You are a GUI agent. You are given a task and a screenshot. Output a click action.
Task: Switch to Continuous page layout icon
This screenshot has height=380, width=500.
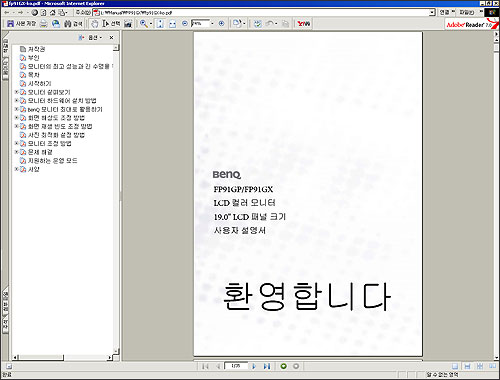click(x=467, y=366)
